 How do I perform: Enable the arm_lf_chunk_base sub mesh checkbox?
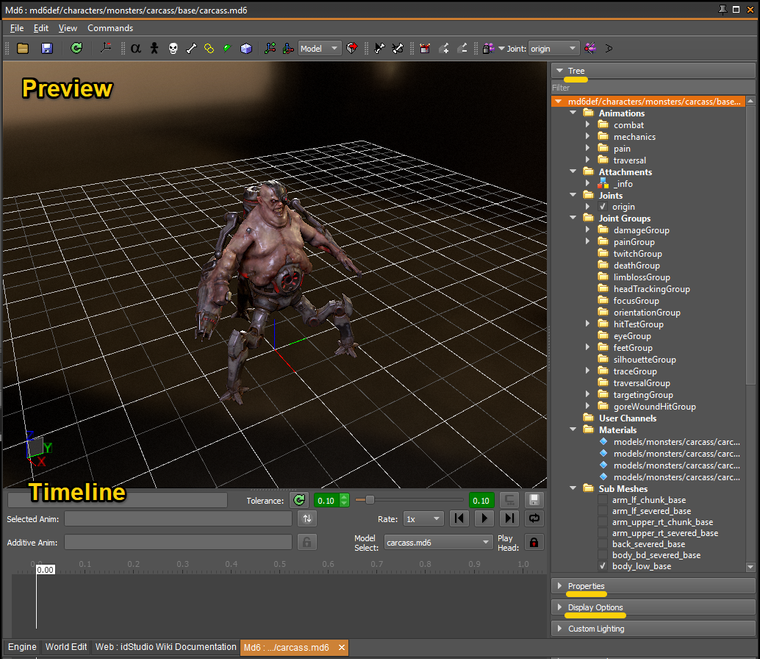pos(603,500)
